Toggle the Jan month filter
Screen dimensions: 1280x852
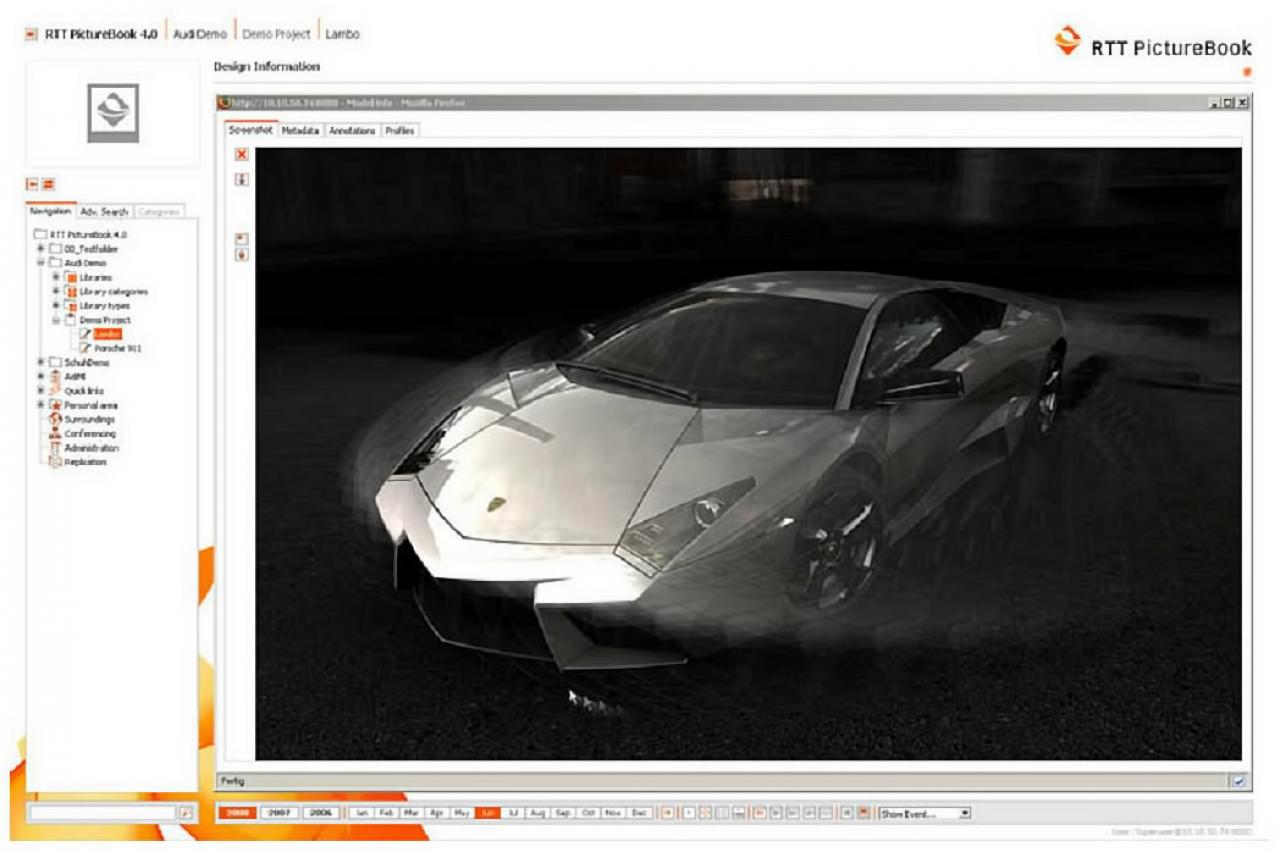click(362, 814)
